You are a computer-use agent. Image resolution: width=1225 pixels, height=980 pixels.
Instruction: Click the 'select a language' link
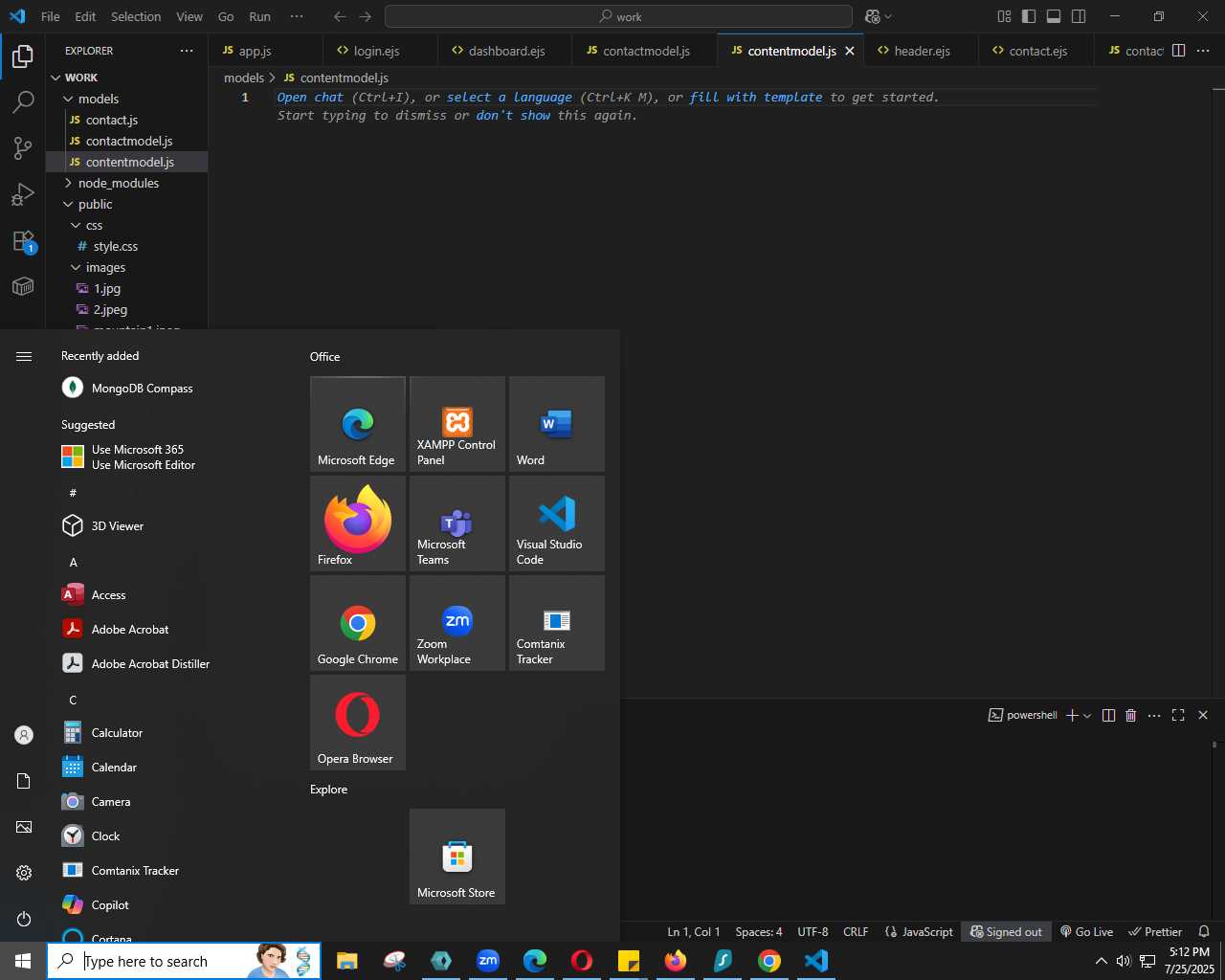[x=509, y=97]
